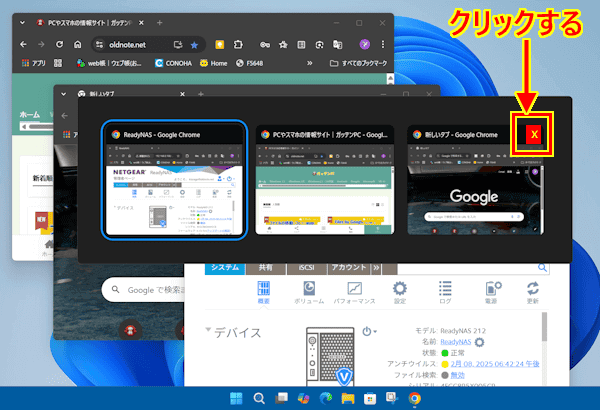Open the home page in oldnote.net window
Screen dimensions: 600x410
point(78,45)
